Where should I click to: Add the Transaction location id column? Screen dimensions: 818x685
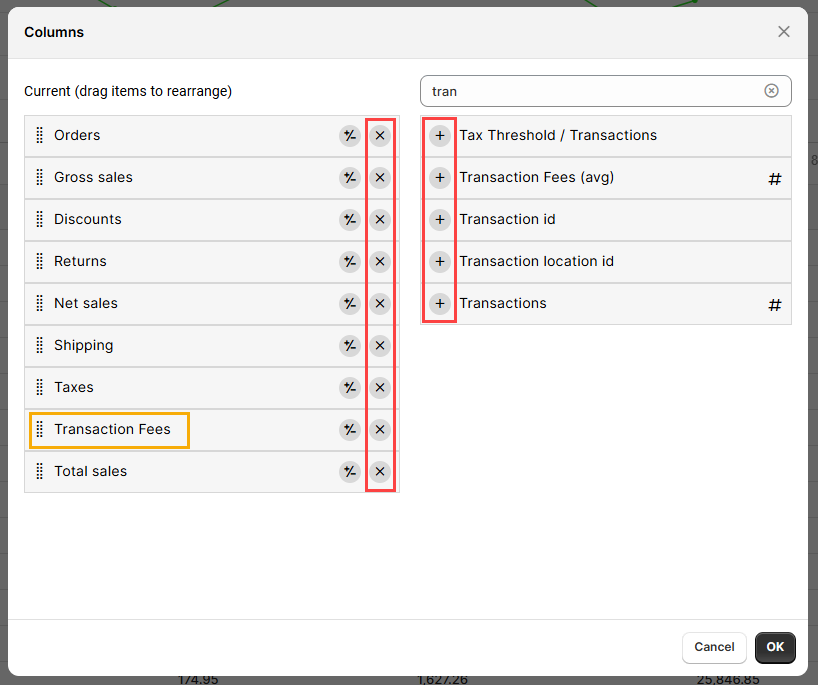click(440, 262)
